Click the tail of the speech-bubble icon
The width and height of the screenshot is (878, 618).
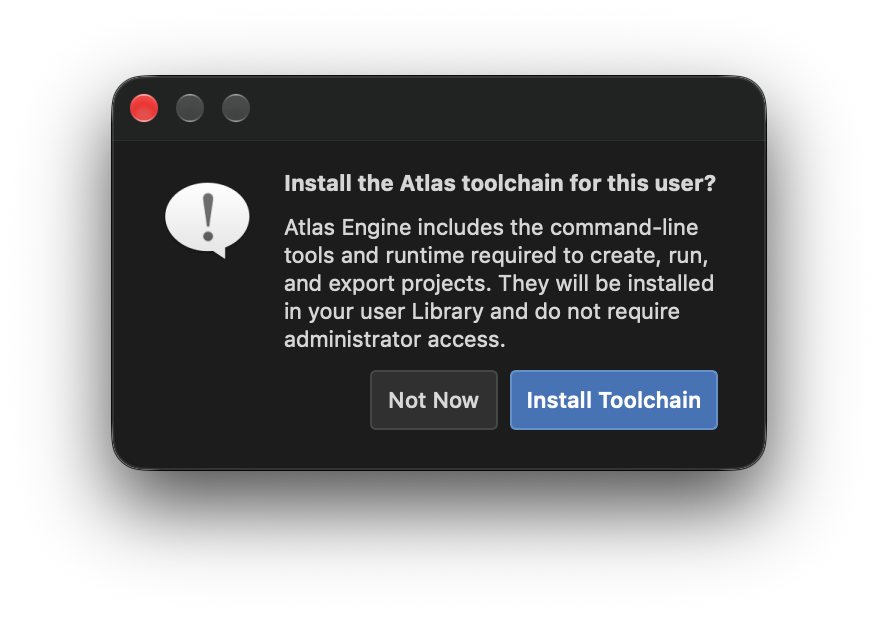pyautogui.click(x=219, y=252)
